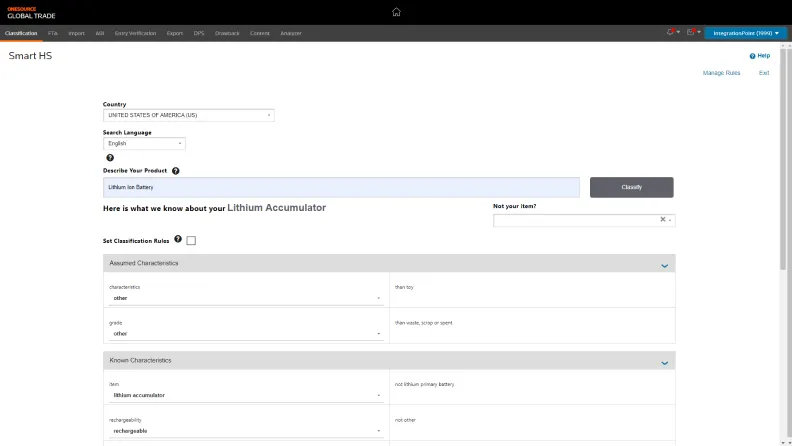This screenshot has width=792, height=446.
Task: Open the Manage Rules link
Action: (721, 73)
